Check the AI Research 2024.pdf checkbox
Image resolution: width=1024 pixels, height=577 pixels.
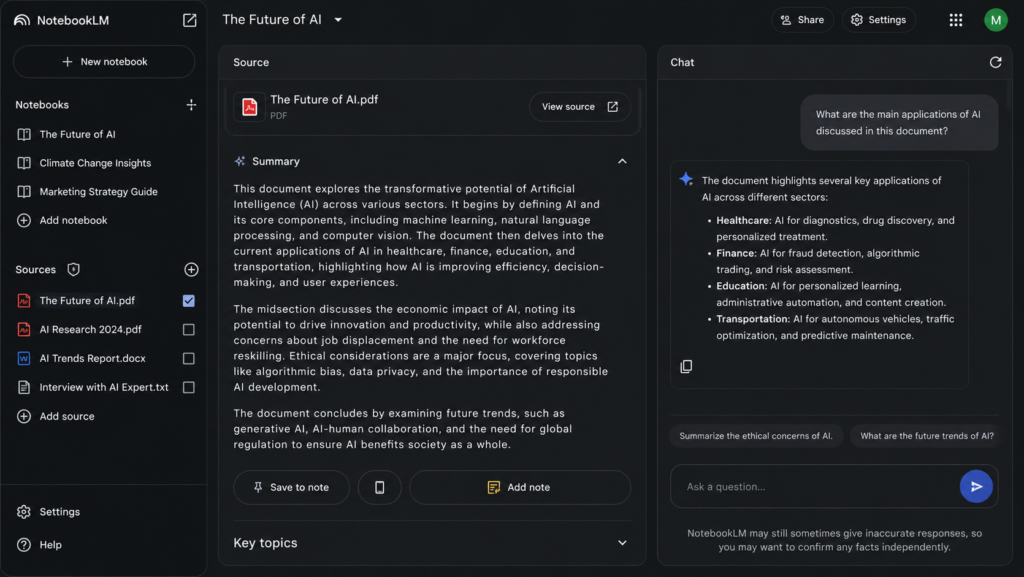tap(189, 329)
